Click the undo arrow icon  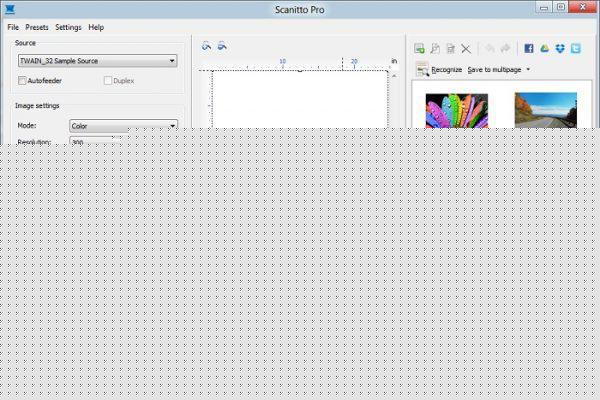[490, 48]
